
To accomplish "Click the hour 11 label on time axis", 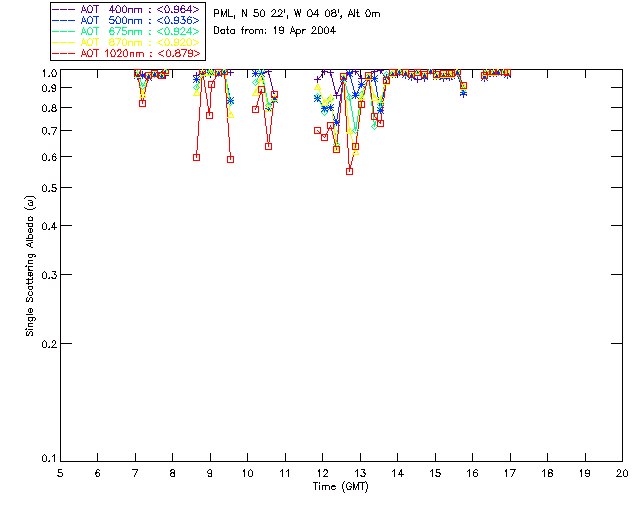I will click(285, 473).
